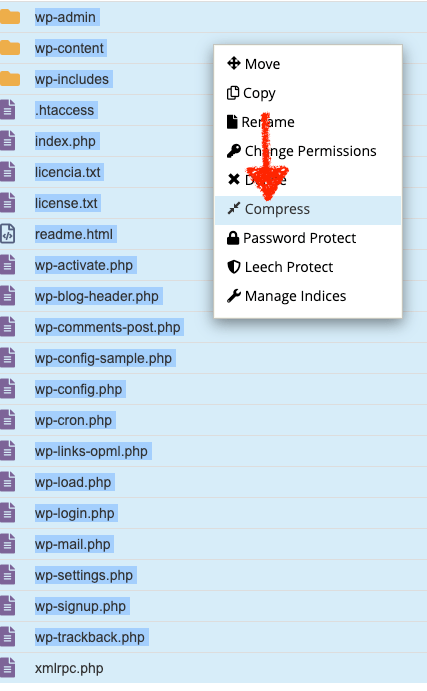Click the padlock icon beside Password Protect
The image size is (427, 691).
click(233, 238)
